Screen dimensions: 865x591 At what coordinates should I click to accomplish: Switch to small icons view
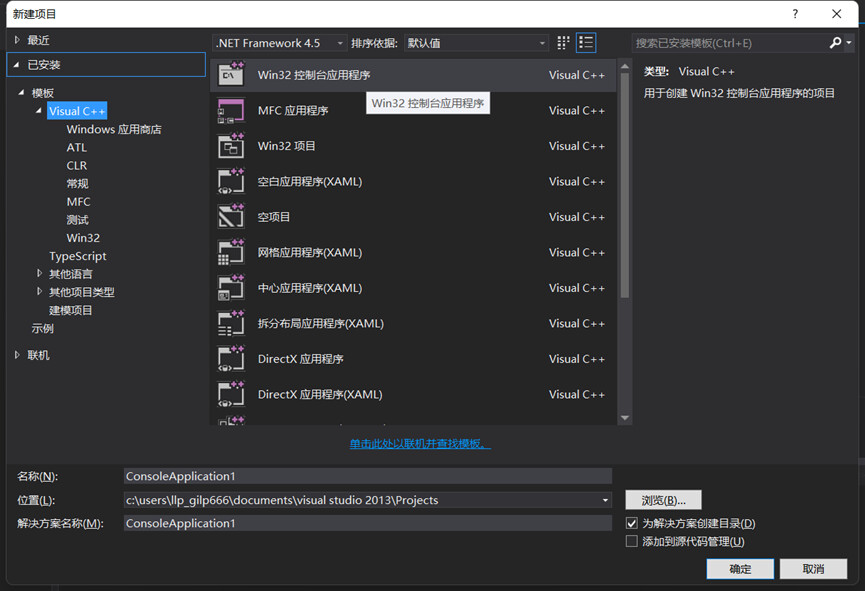point(563,43)
